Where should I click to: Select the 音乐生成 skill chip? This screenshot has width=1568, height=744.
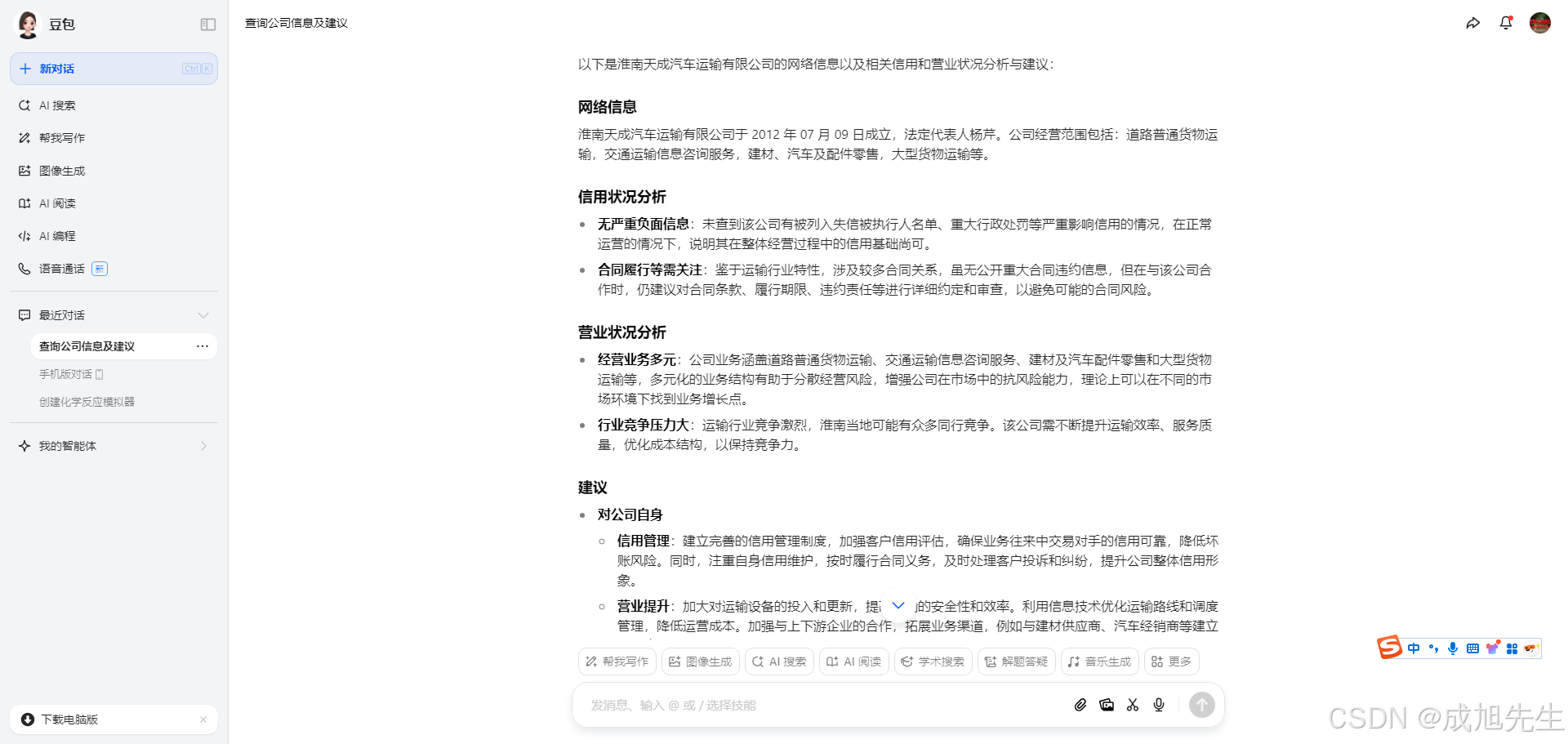click(1100, 662)
